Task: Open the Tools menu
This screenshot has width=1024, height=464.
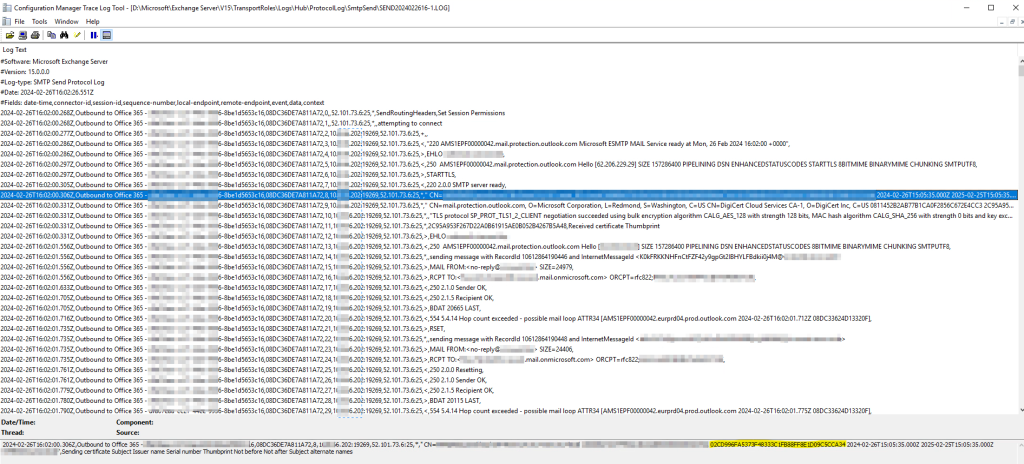Action: 39,21
